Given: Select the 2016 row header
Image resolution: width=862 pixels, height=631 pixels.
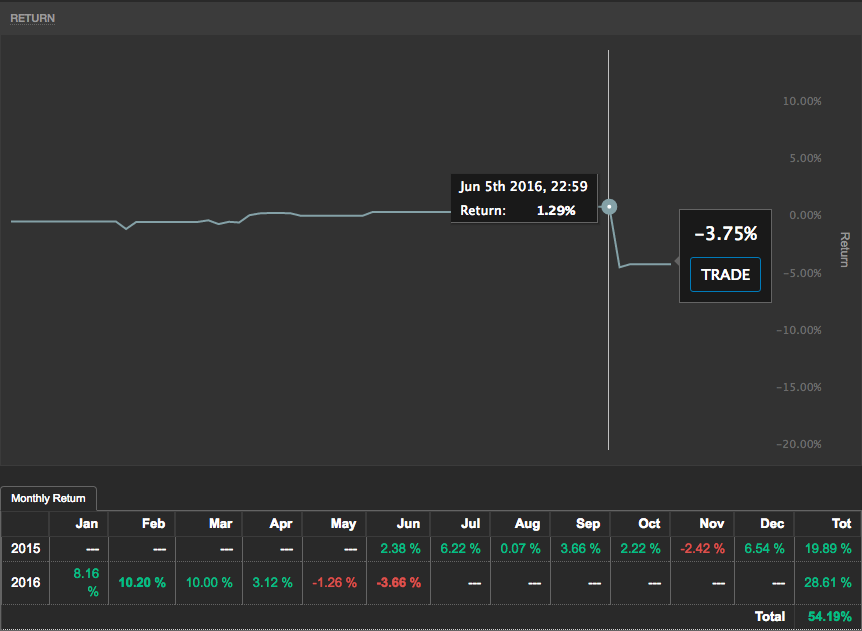Looking at the screenshot, I should coord(26,582).
